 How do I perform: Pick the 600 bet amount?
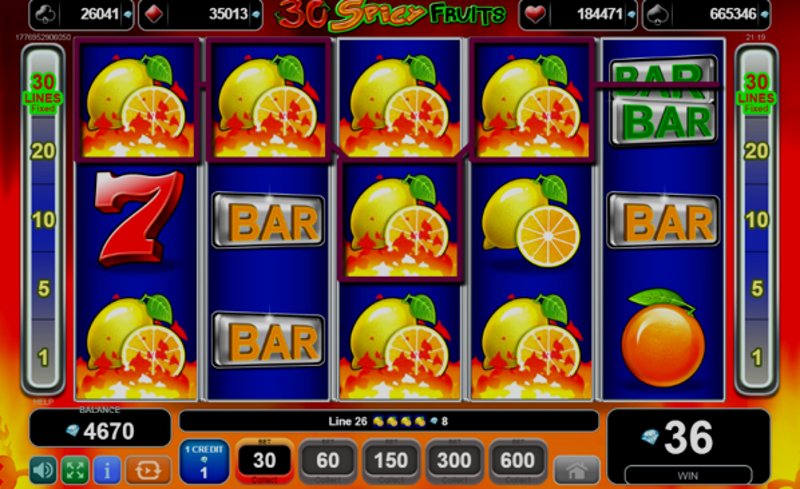coord(517,461)
